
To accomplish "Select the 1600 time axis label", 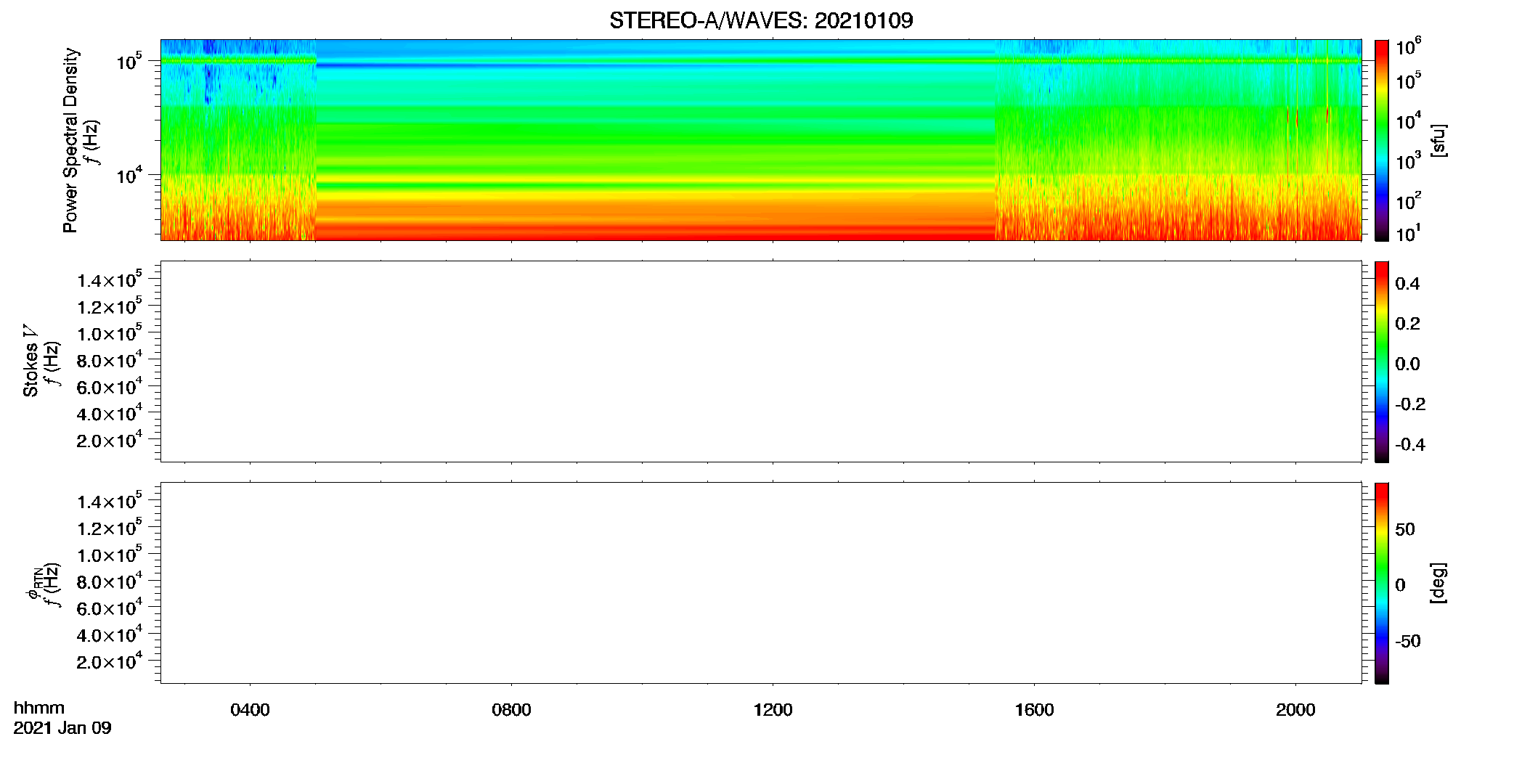I will tap(1034, 710).
